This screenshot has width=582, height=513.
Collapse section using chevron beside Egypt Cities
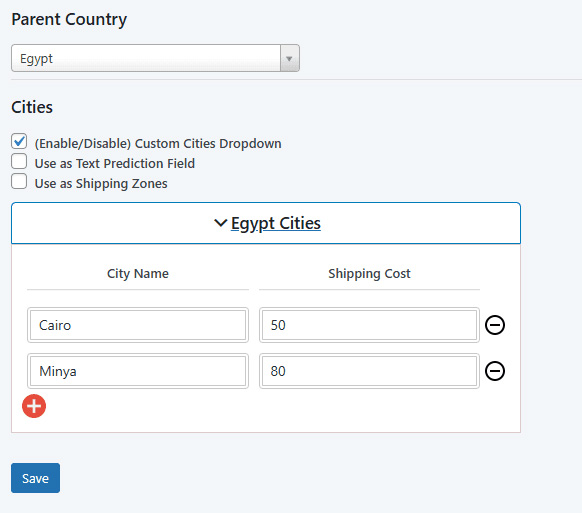[x=220, y=223]
